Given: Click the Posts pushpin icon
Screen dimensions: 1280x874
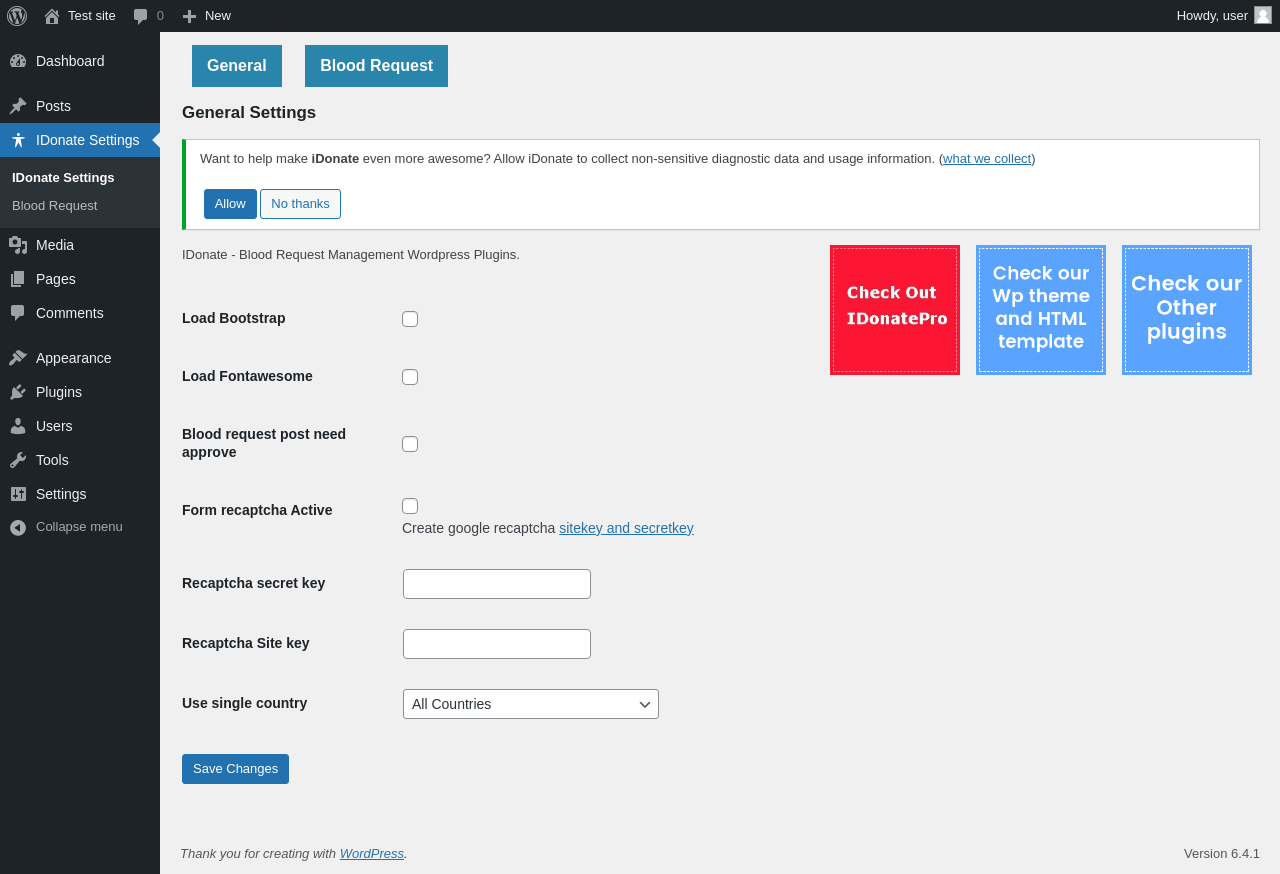Looking at the screenshot, I should coord(18,106).
